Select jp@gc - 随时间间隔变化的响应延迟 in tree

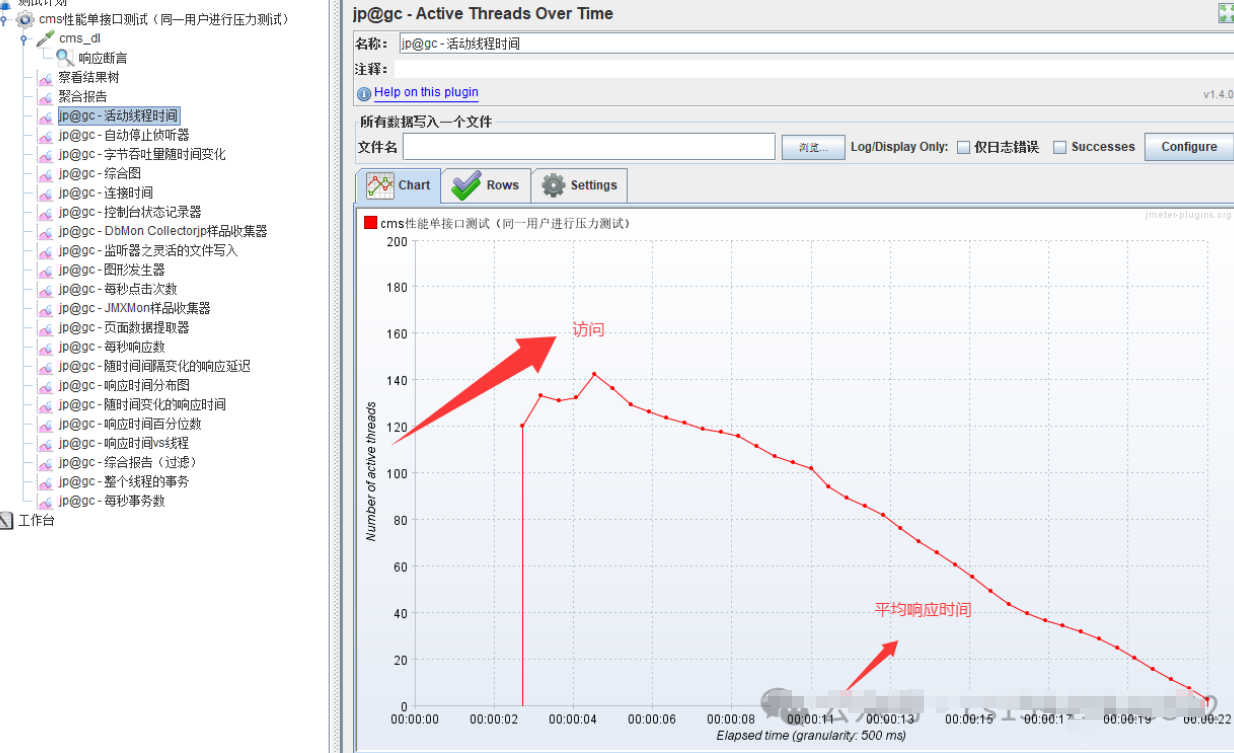(x=154, y=366)
